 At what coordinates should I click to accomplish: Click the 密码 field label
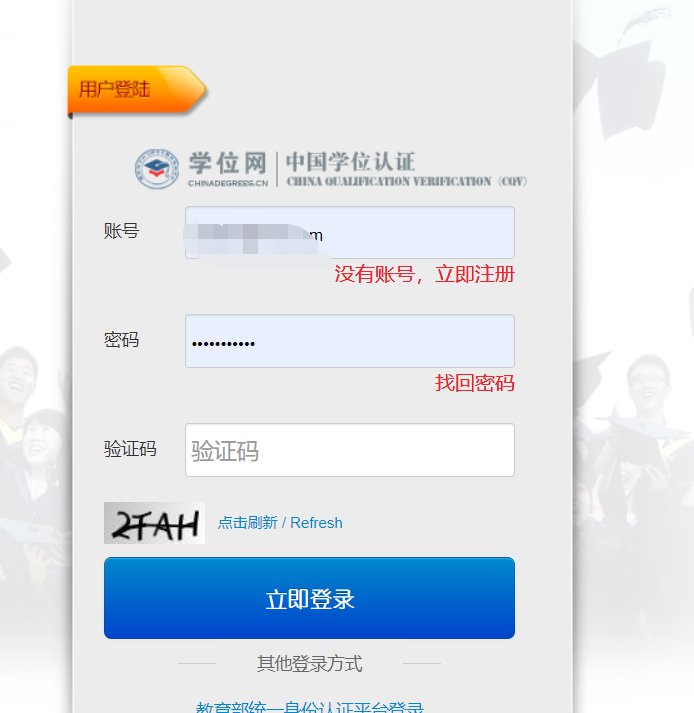pyautogui.click(x=121, y=340)
